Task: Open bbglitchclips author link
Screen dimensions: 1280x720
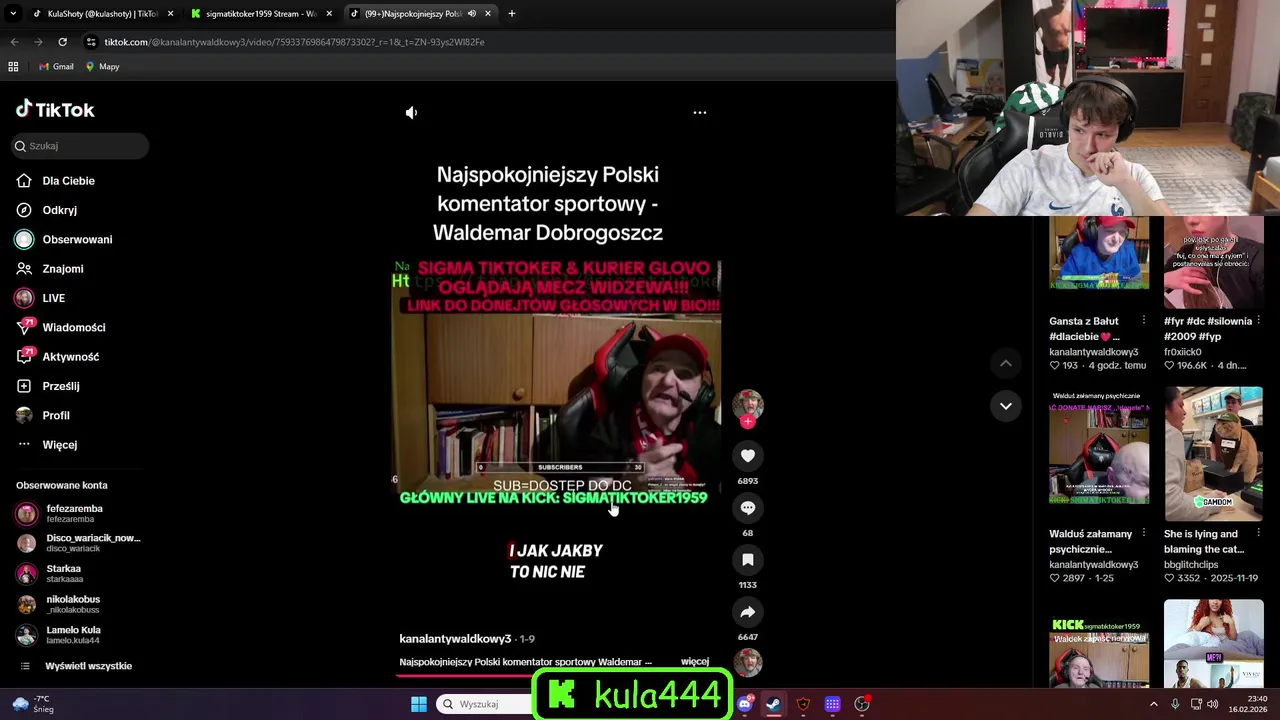Action: click(x=1197, y=564)
